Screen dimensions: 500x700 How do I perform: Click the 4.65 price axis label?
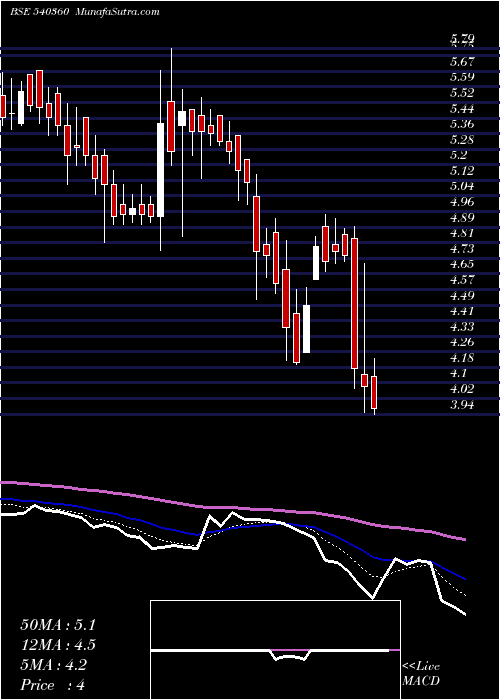coord(462,264)
